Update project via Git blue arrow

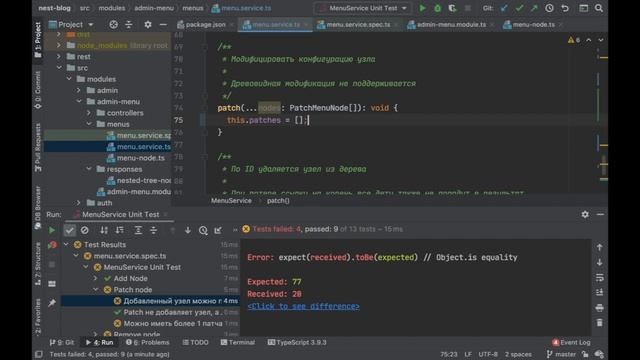tap(504, 8)
